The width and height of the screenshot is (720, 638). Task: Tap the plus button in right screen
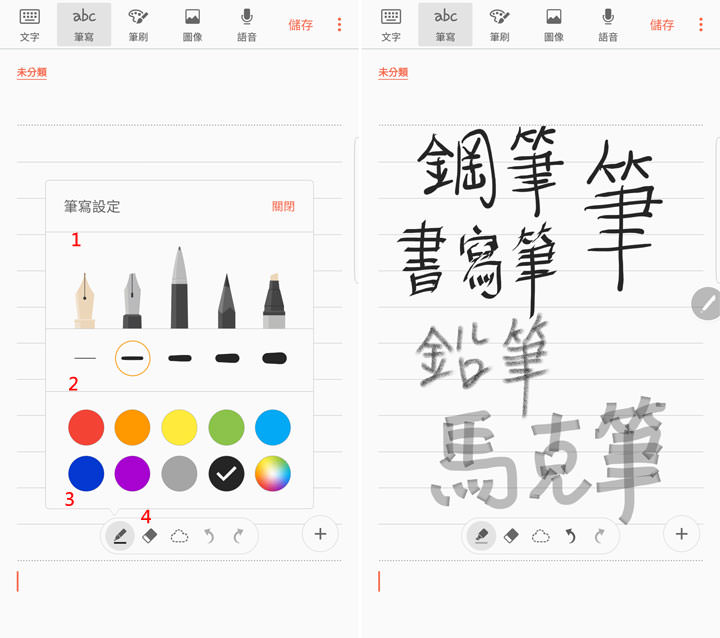click(x=681, y=534)
